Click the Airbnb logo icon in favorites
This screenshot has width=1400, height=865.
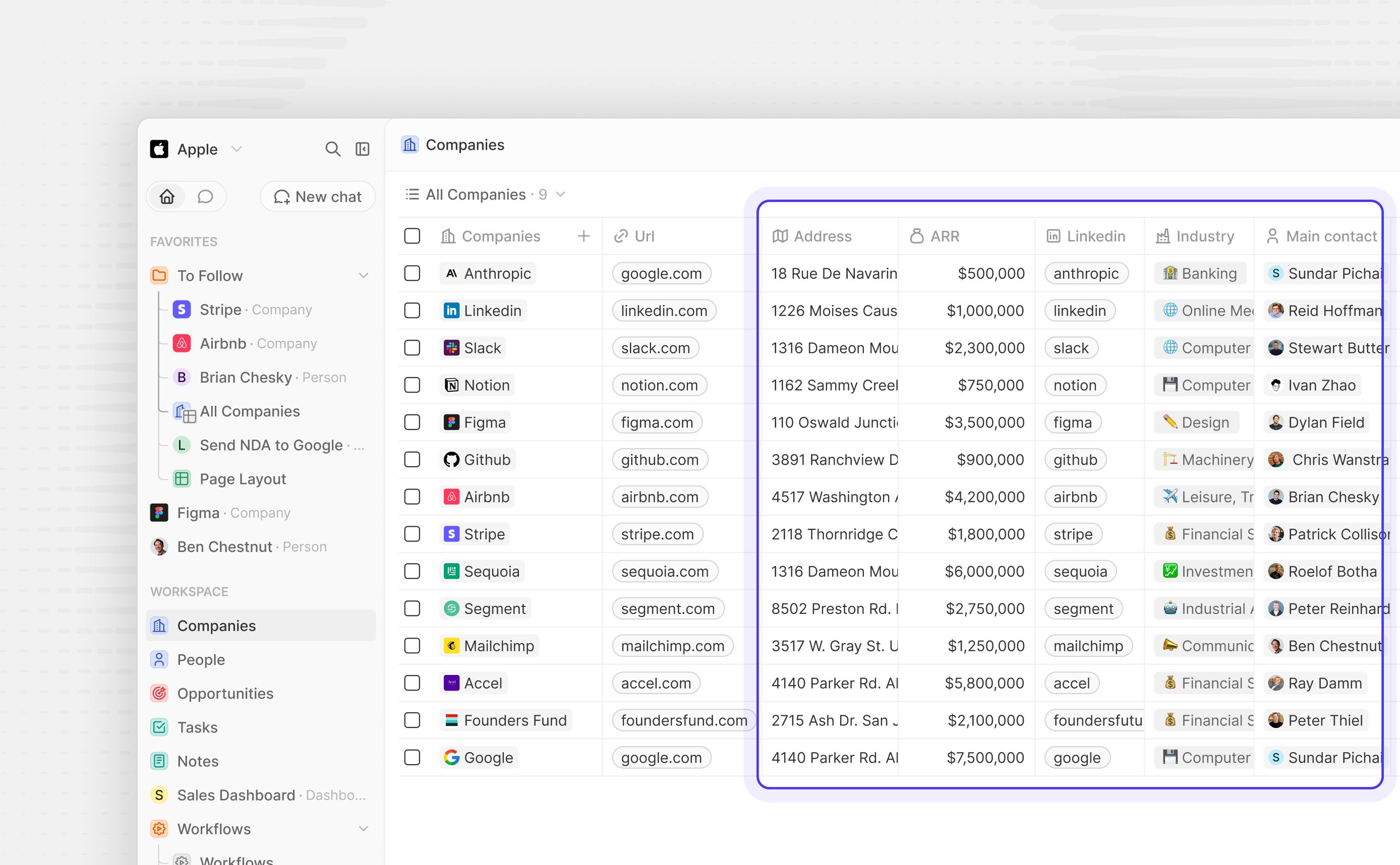[182, 343]
